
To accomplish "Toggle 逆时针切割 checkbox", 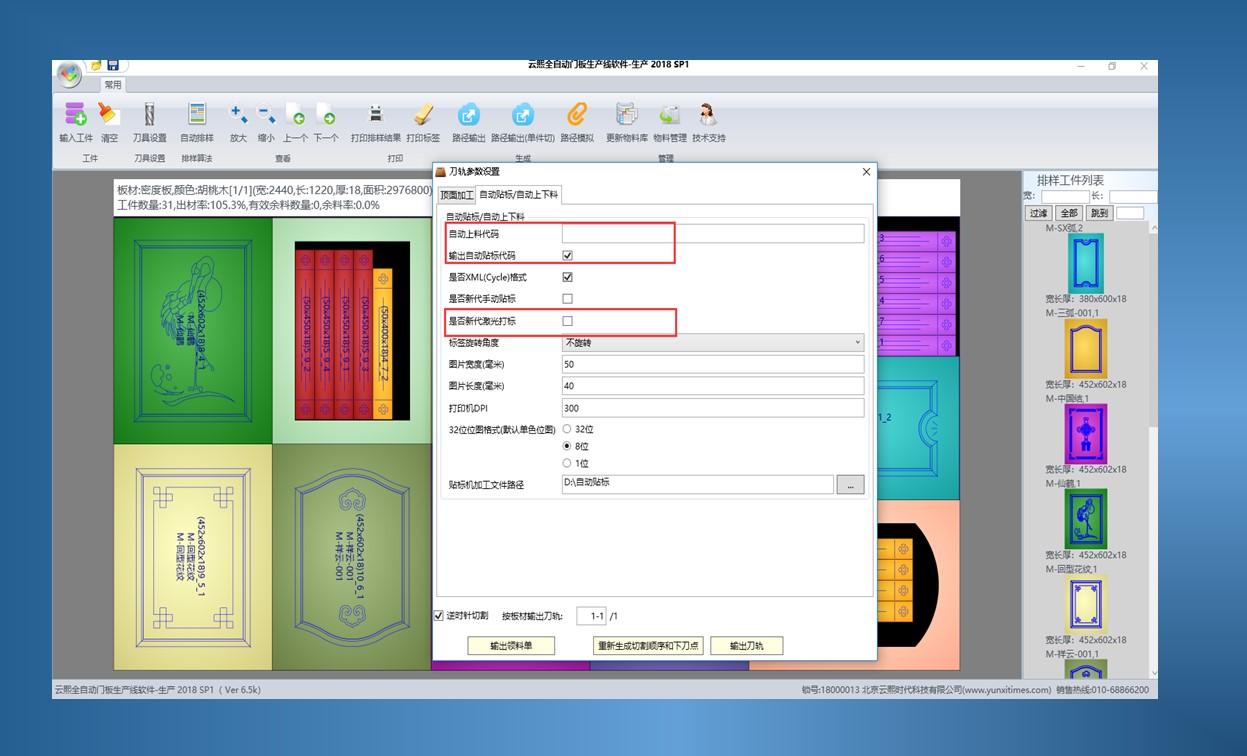I will (439, 616).
